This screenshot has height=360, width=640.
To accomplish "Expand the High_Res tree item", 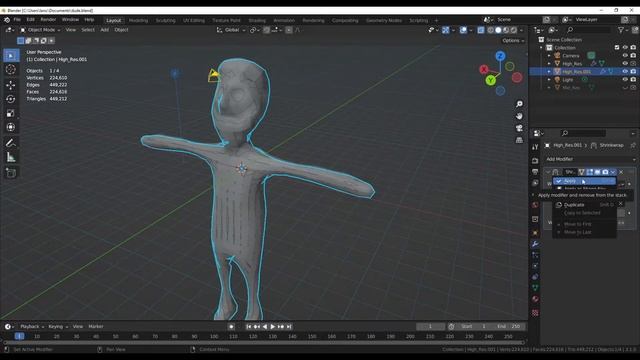I will [549, 64].
